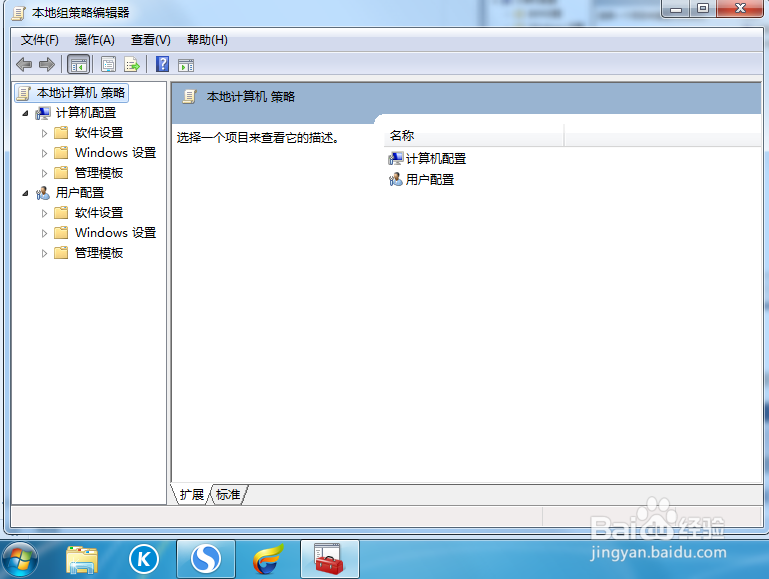Expand 管理模板 under 用户配置
Viewport: 769px width, 579px height.
[44, 253]
